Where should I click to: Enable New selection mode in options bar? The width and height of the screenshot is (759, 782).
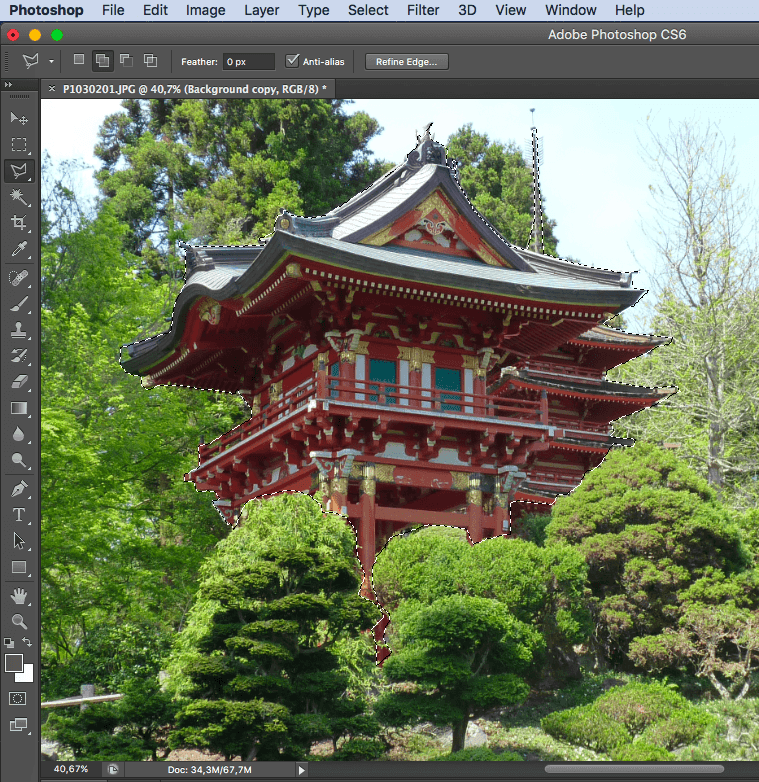[x=79, y=61]
